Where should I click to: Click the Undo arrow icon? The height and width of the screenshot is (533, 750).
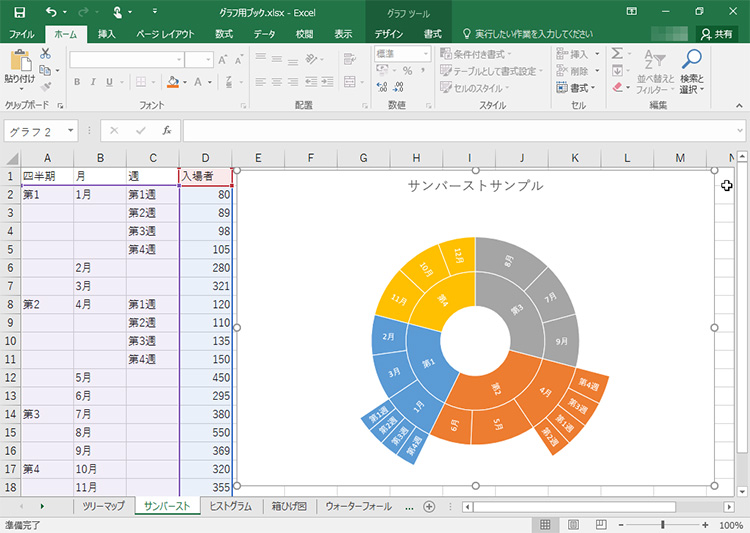pyautogui.click(x=51, y=11)
